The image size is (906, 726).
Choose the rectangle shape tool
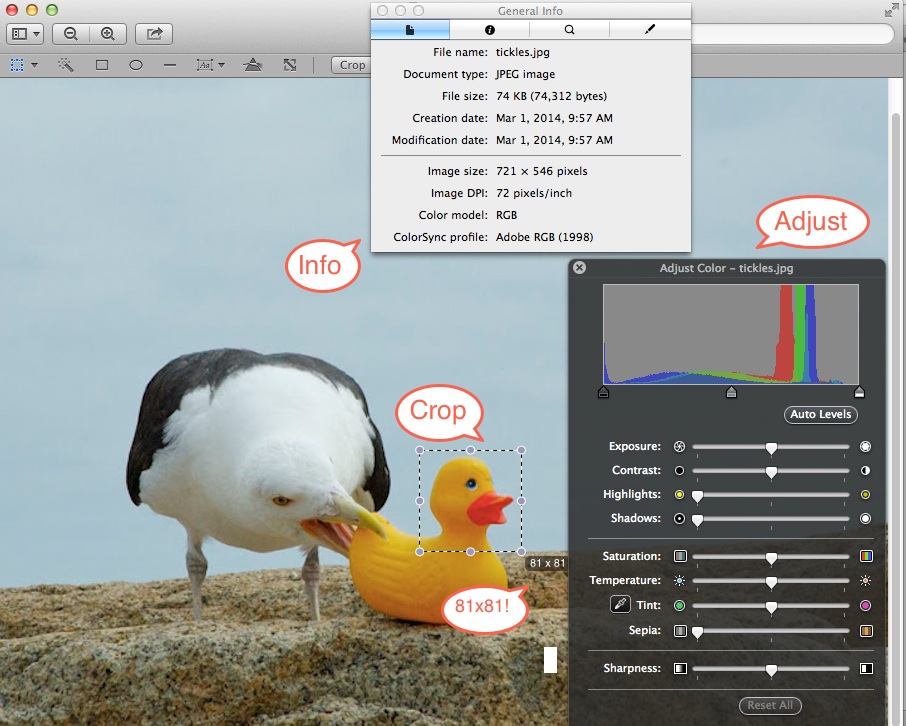[x=102, y=65]
